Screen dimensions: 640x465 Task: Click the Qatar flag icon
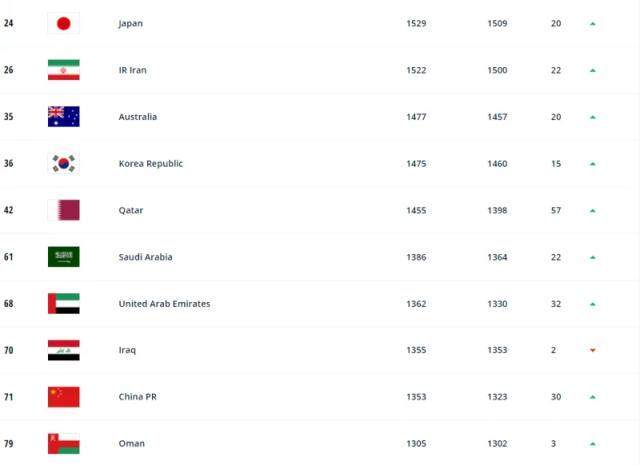tap(63, 210)
